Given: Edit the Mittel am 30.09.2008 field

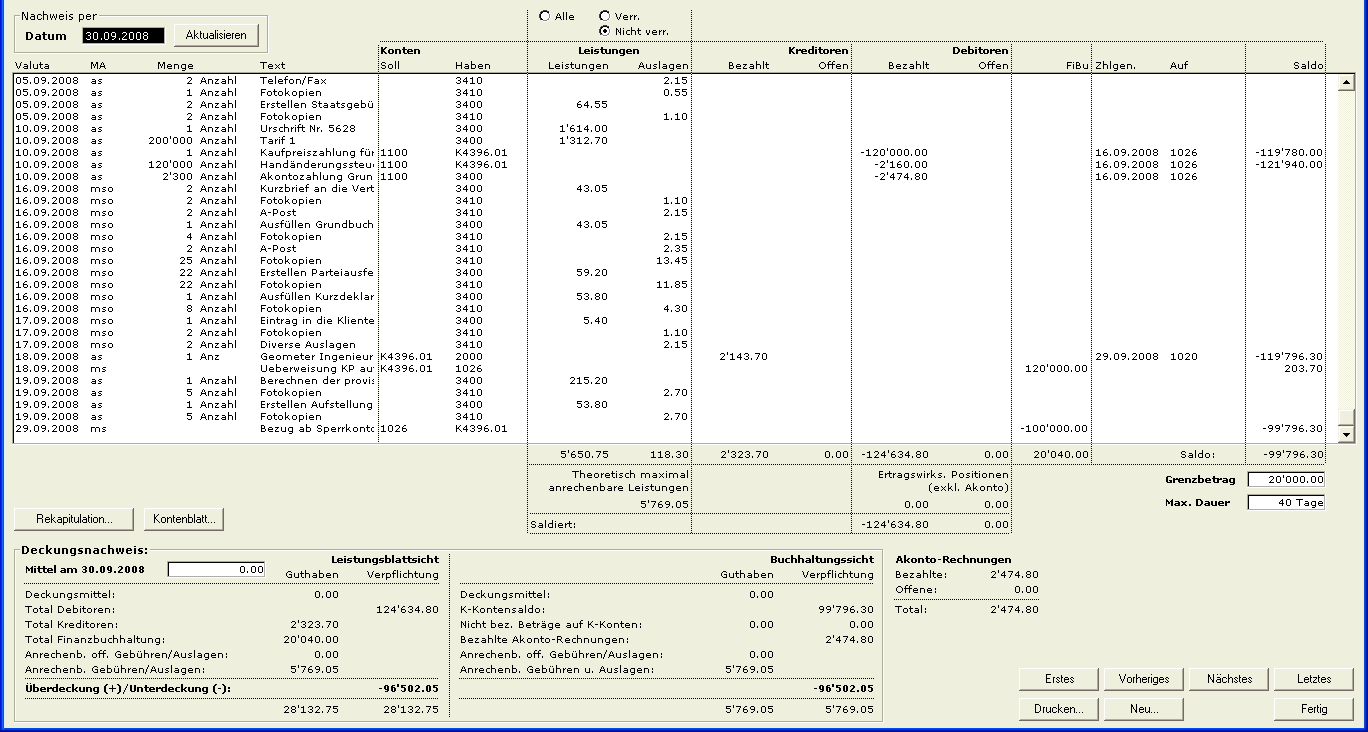Looking at the screenshot, I should point(217,569).
